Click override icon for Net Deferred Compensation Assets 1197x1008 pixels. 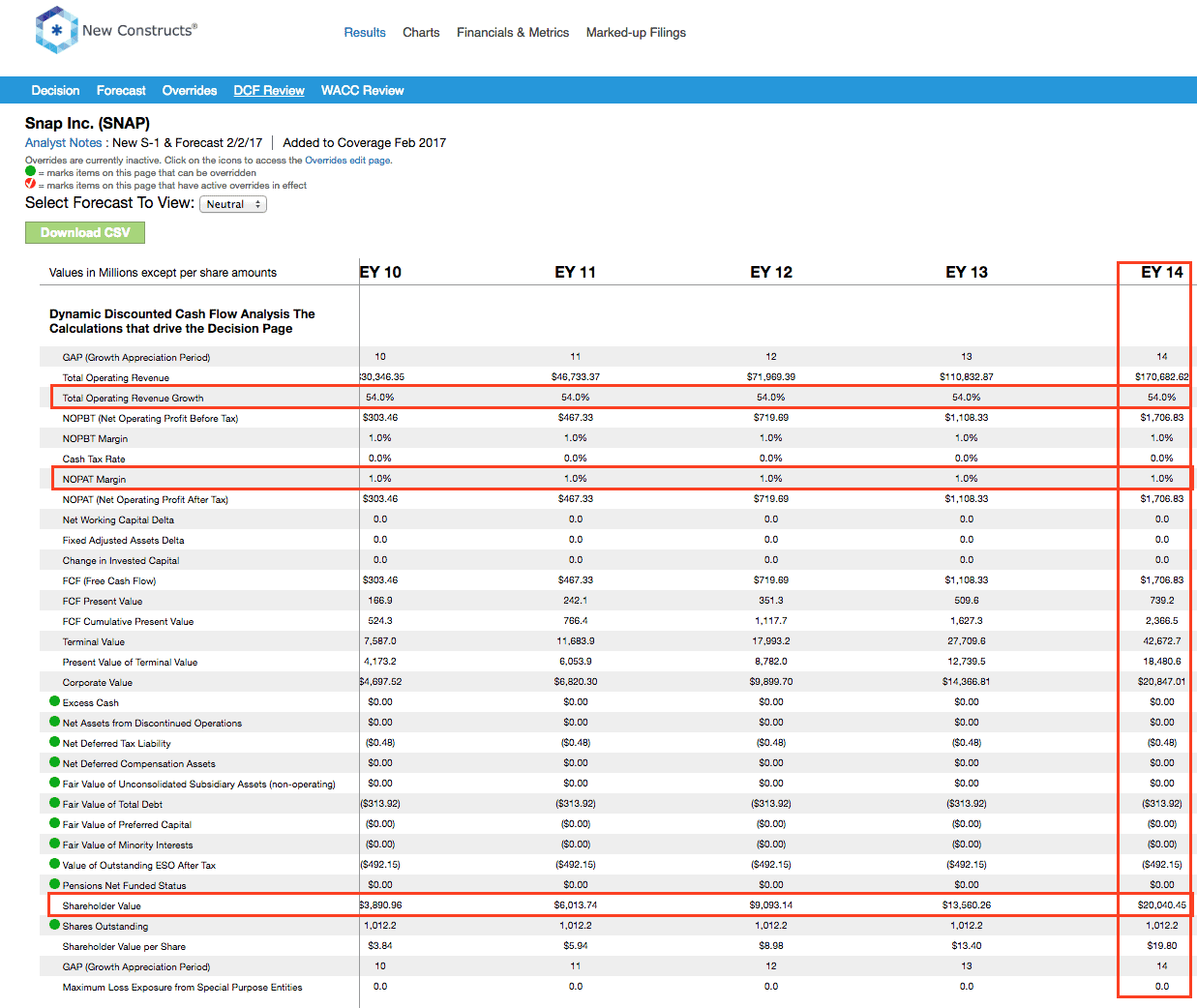coord(55,762)
